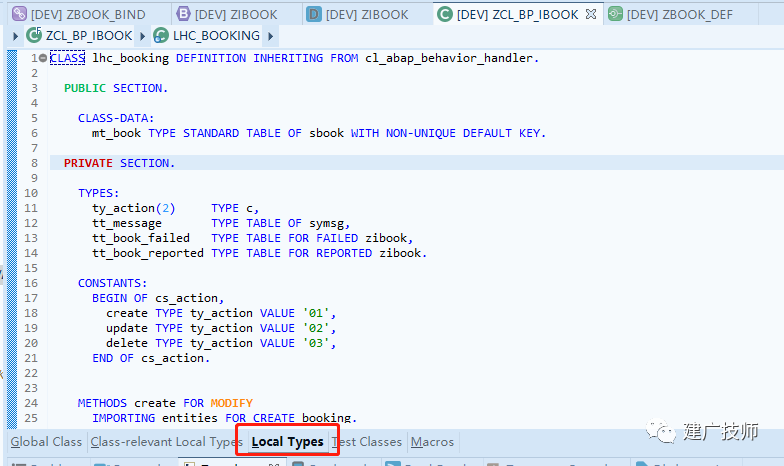
Task: Click BEGIN OF cs_action on line 17
Action: [155, 298]
